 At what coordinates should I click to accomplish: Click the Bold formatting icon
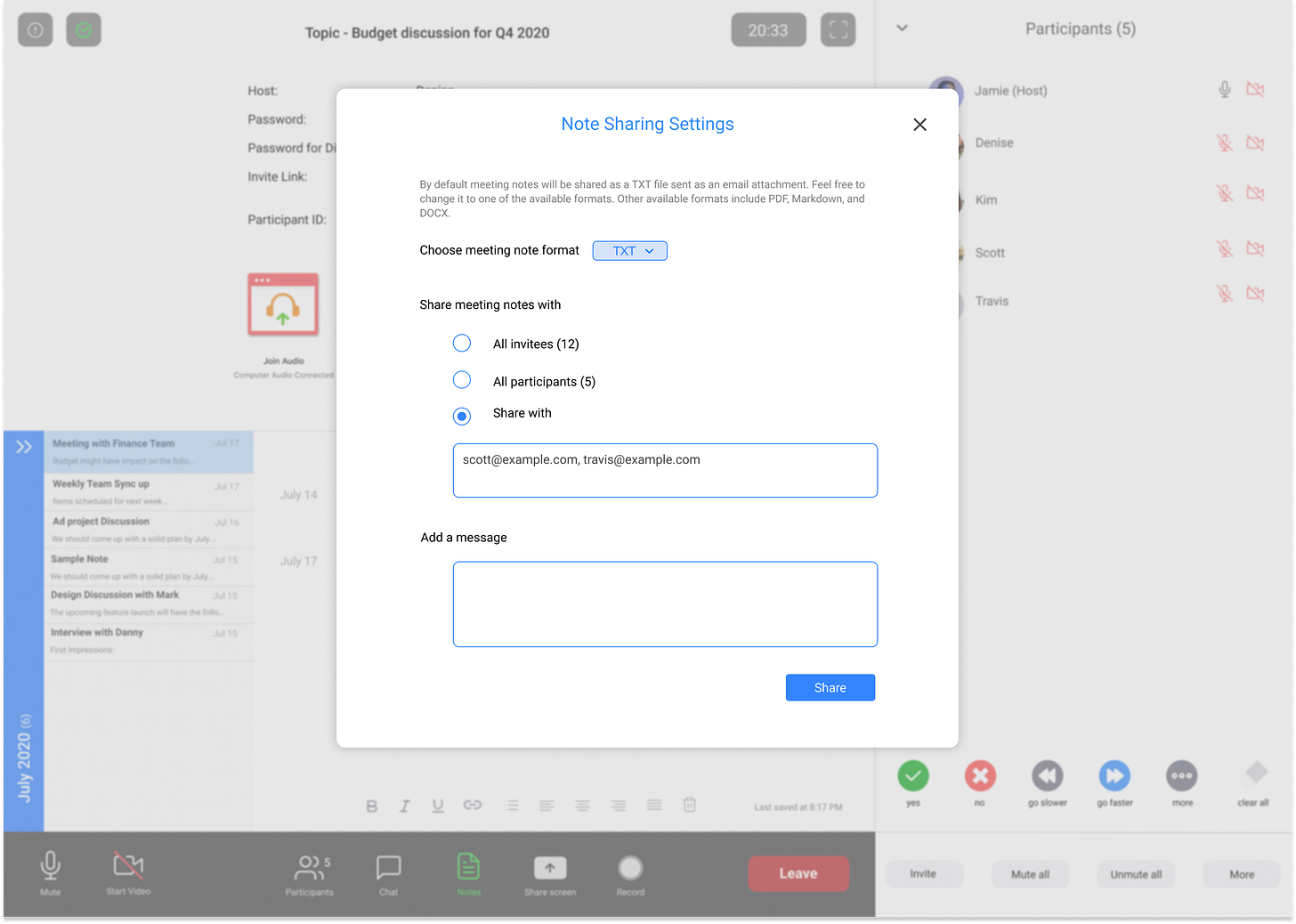372,806
